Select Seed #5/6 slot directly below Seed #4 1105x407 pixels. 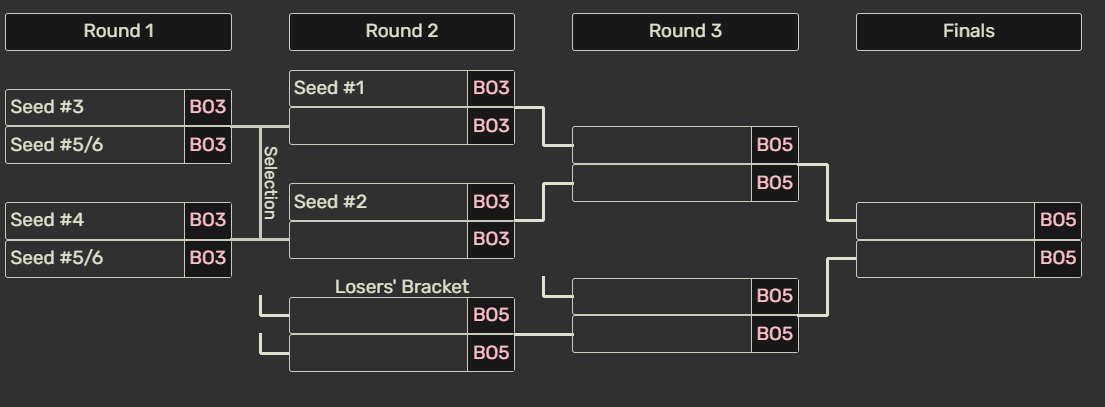(x=95, y=258)
